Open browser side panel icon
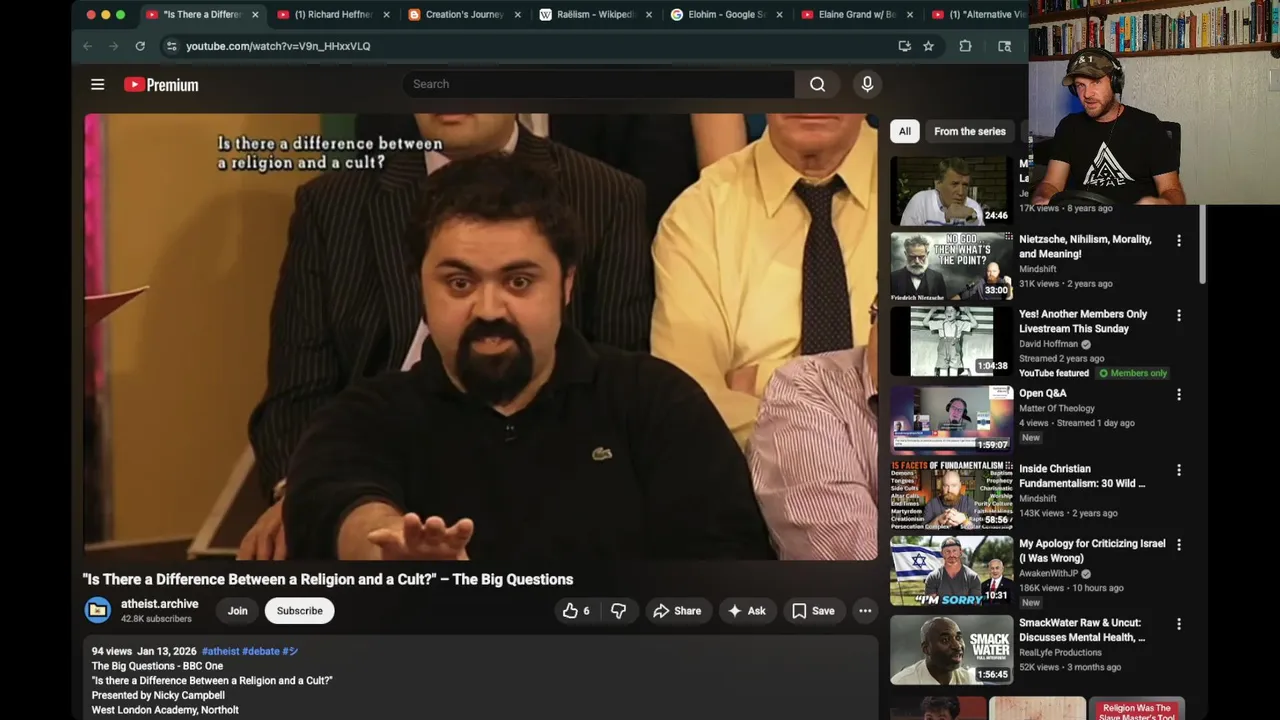 click(1004, 46)
